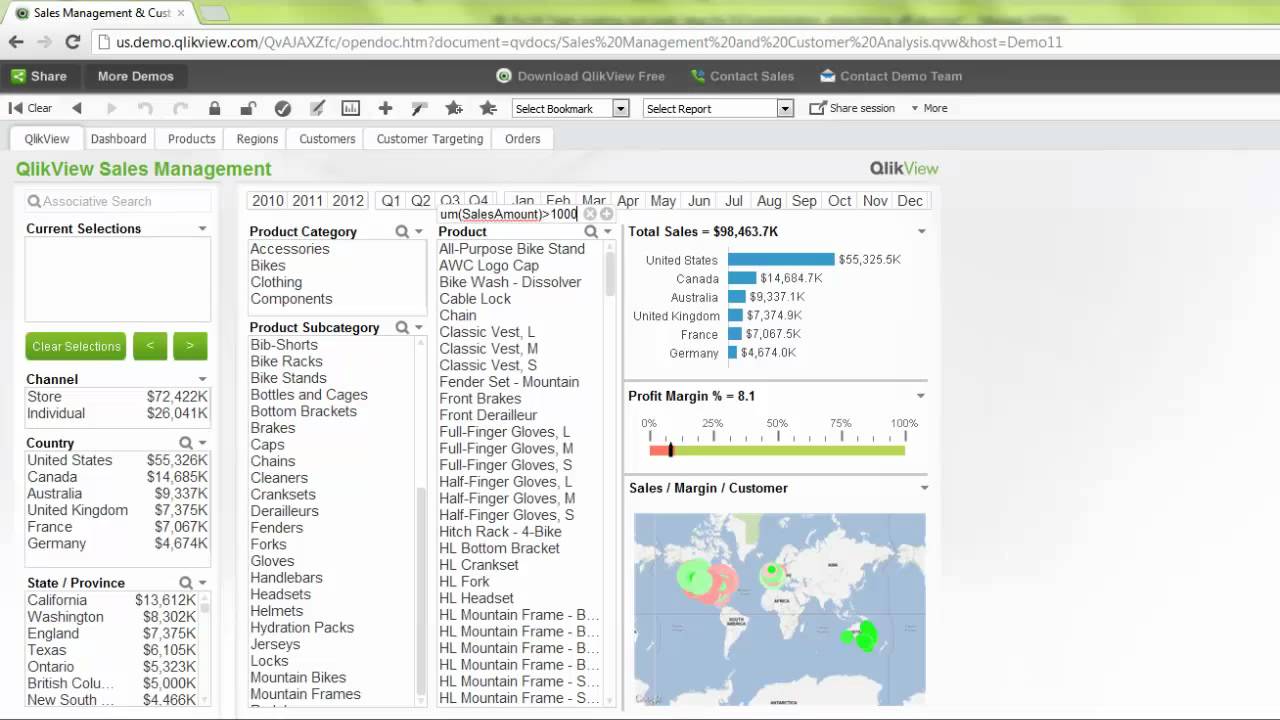Search within State / Province list
The height and width of the screenshot is (720, 1280).
186,583
